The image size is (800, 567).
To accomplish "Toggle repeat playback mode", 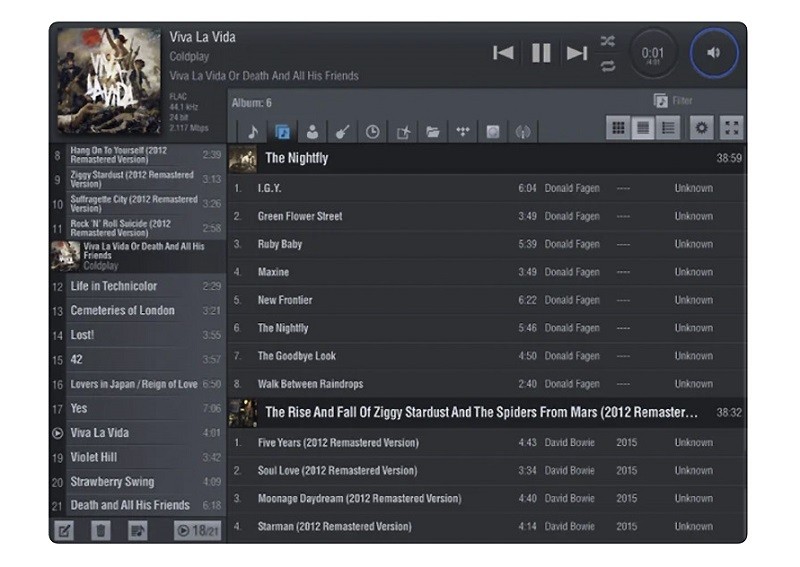I will [x=608, y=66].
